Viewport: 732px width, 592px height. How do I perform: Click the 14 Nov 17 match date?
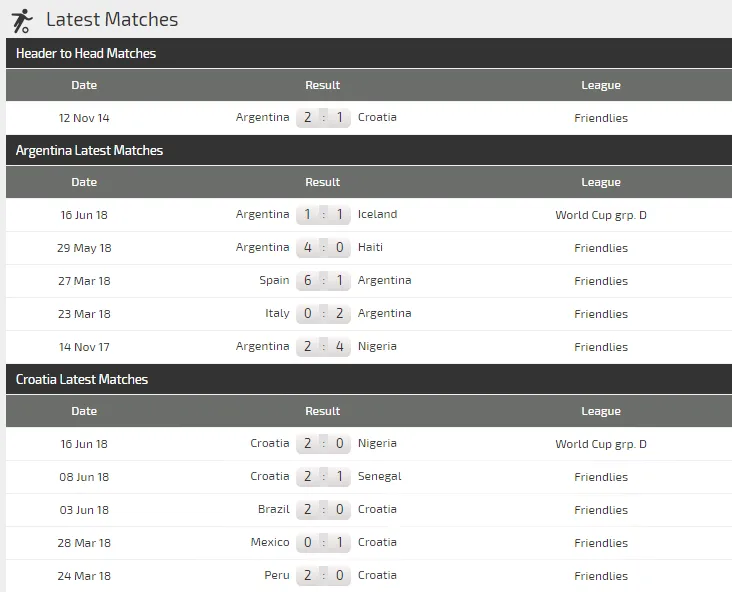tap(84, 347)
